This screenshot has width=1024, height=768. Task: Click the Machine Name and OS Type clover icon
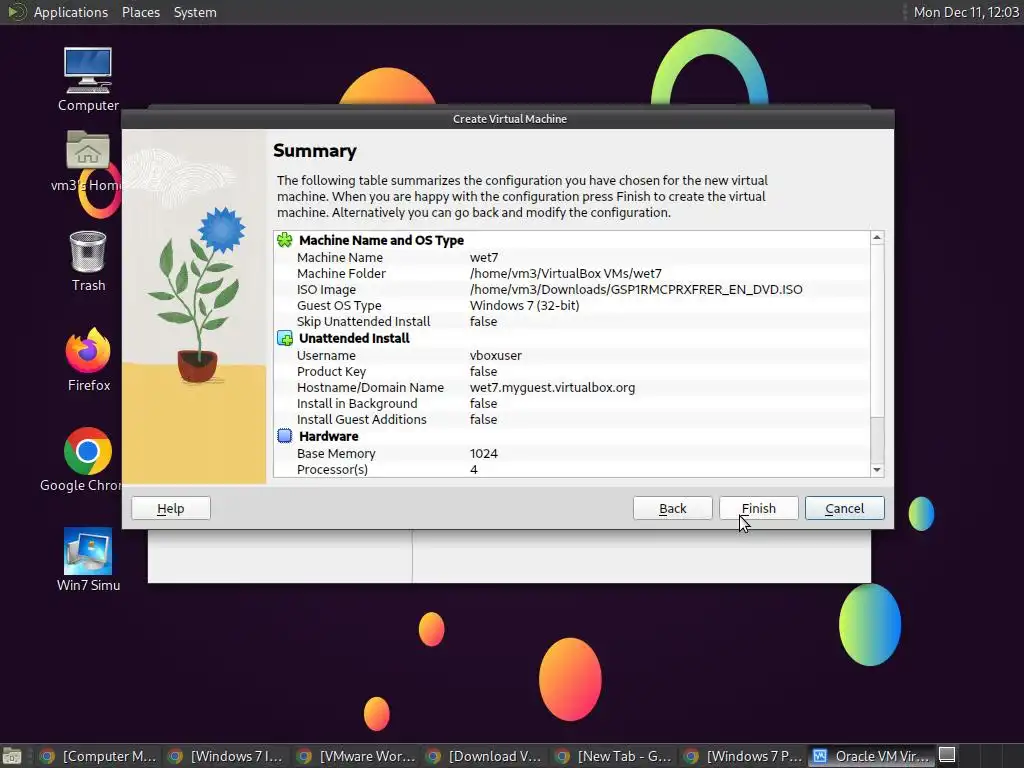(285, 240)
